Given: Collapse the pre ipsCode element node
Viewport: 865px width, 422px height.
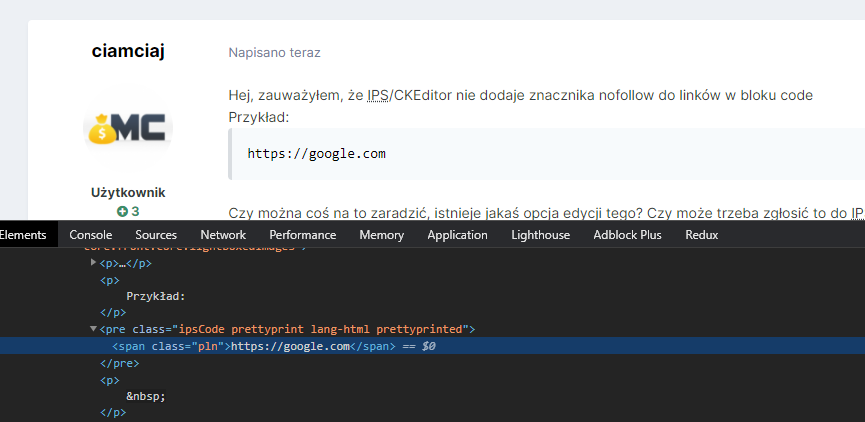Looking at the screenshot, I should pos(94,329).
